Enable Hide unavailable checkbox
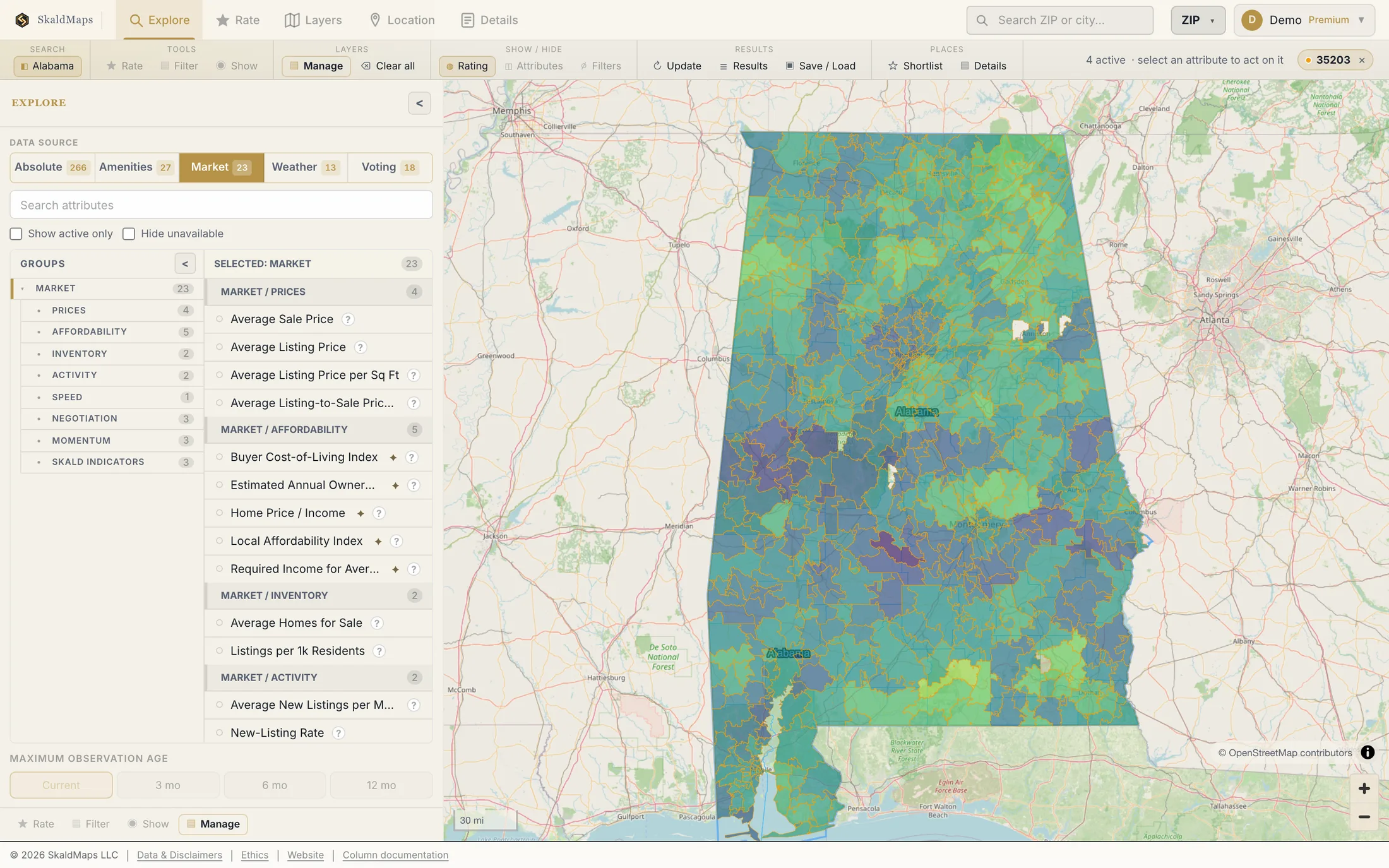The width and height of the screenshot is (1389, 868). [129, 234]
